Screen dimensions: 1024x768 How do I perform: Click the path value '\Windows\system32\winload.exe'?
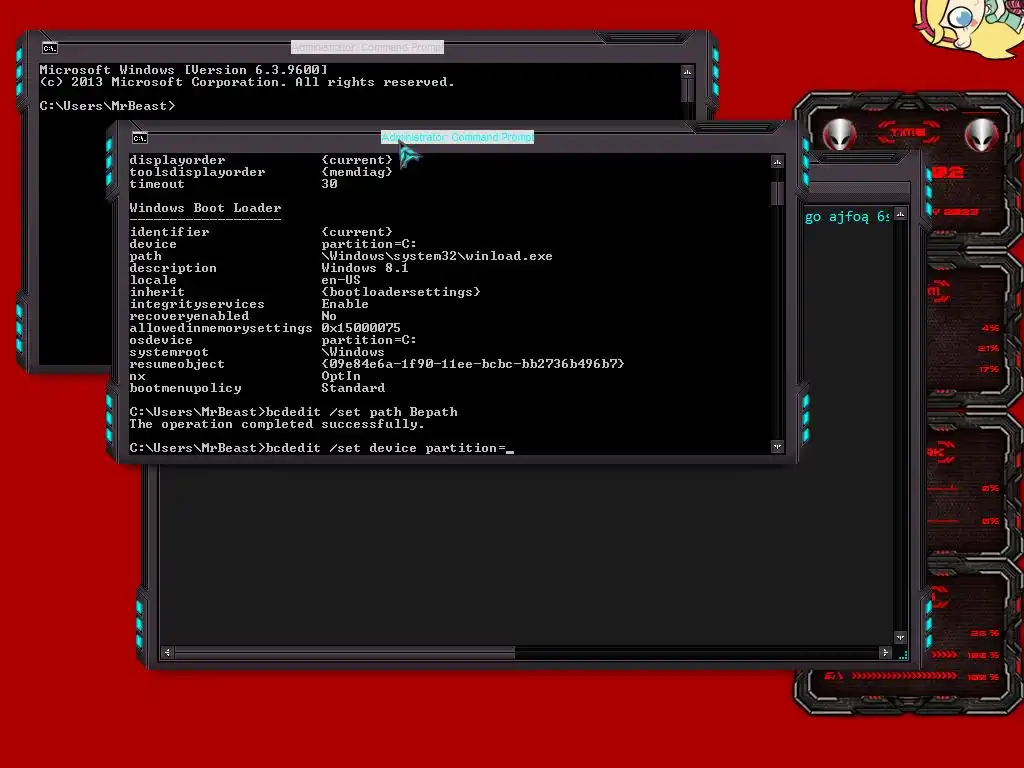pyautogui.click(x=437, y=256)
